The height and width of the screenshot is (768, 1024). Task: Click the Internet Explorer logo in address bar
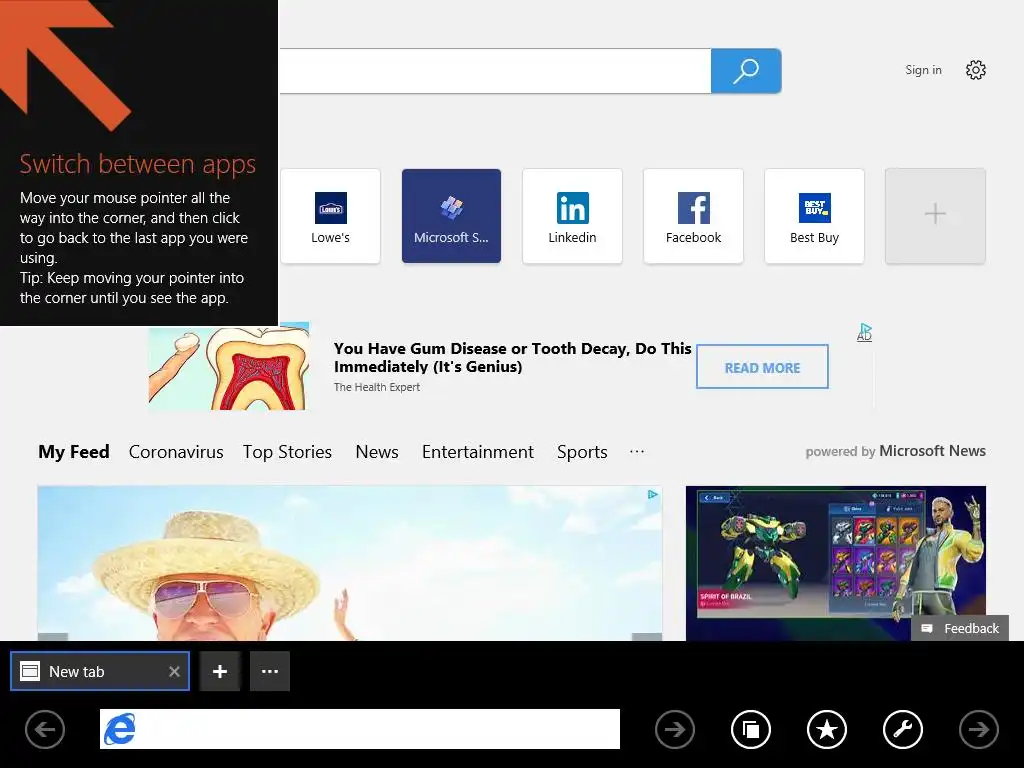120,729
